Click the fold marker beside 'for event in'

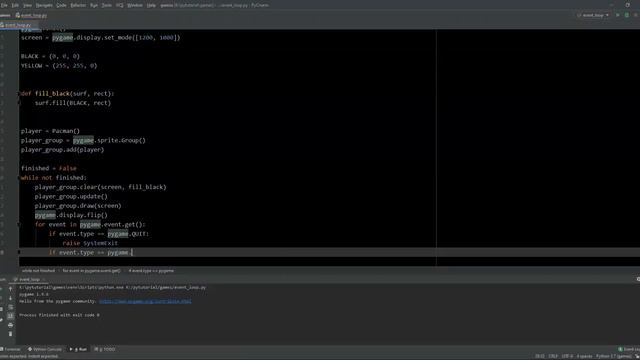tap(19, 224)
